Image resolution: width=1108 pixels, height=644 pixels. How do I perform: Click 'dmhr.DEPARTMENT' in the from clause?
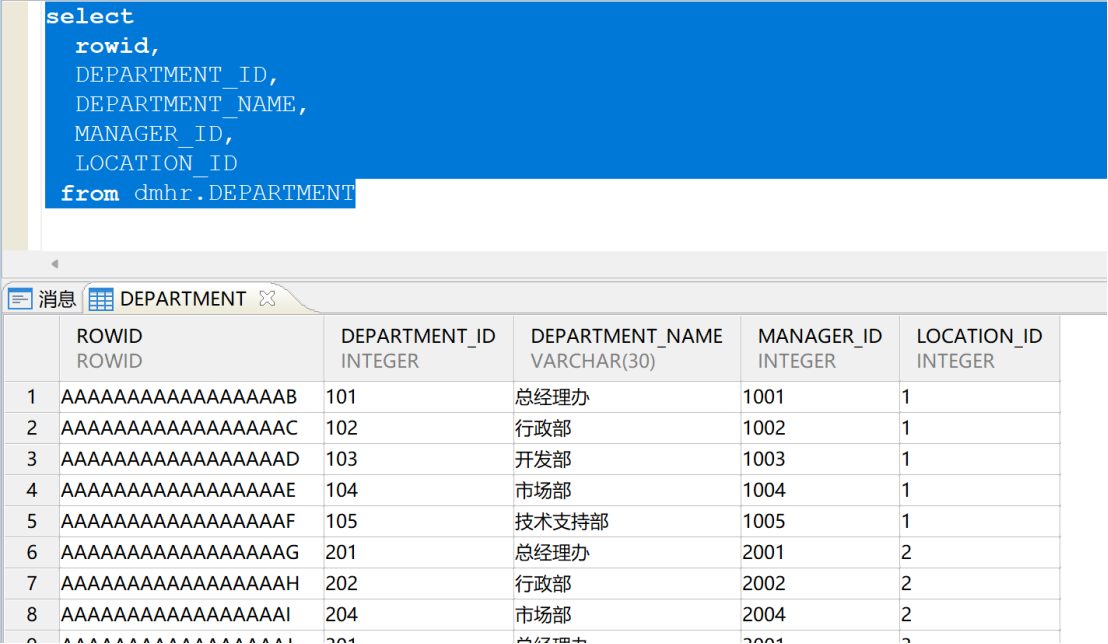(244, 193)
